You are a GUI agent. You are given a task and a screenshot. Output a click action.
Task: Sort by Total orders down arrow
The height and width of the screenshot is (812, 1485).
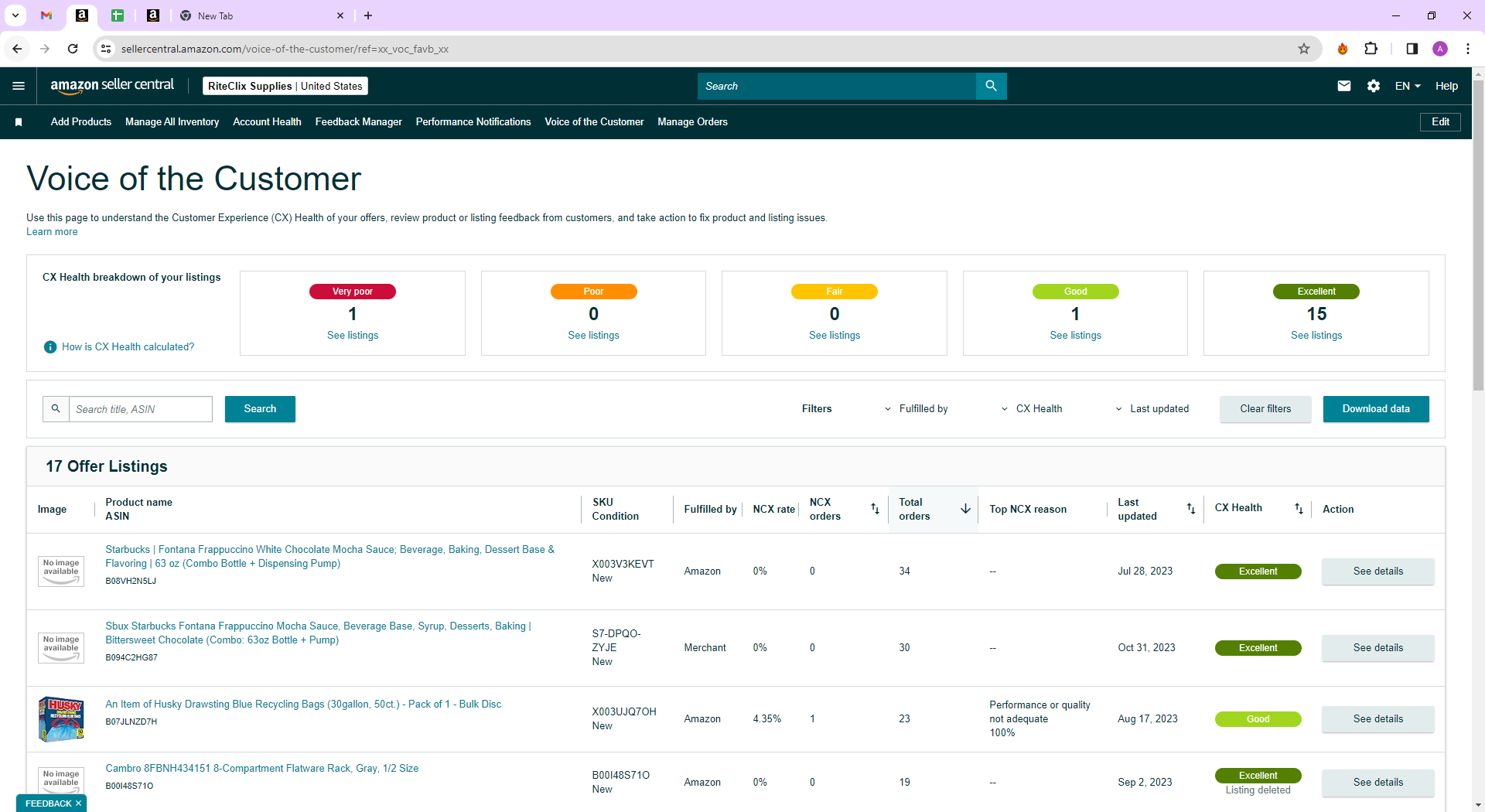(965, 509)
